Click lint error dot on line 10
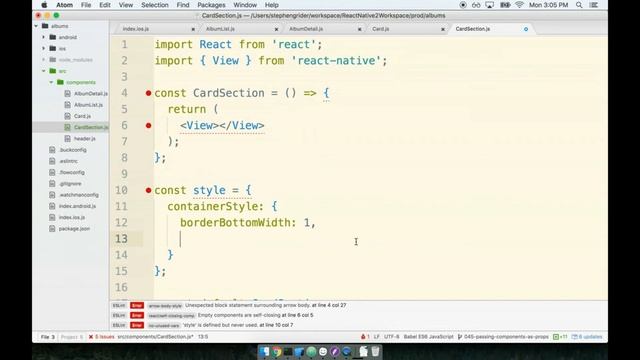This screenshot has width=640, height=360. coord(149,191)
